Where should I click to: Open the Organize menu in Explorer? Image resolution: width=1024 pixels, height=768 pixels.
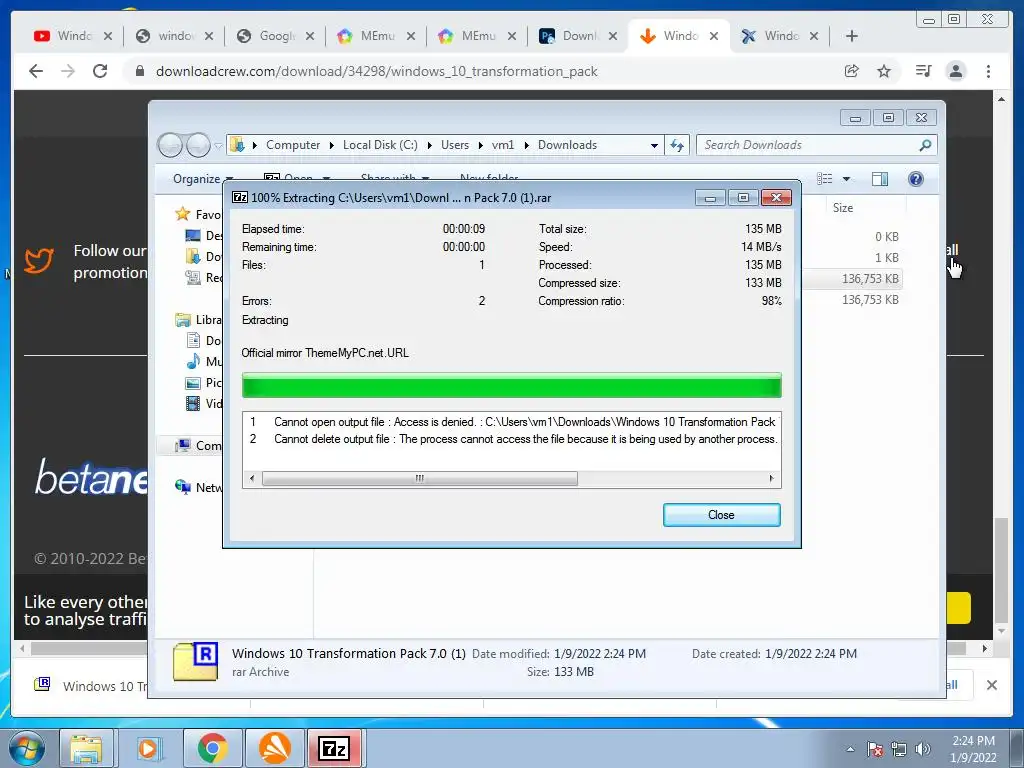(202, 178)
